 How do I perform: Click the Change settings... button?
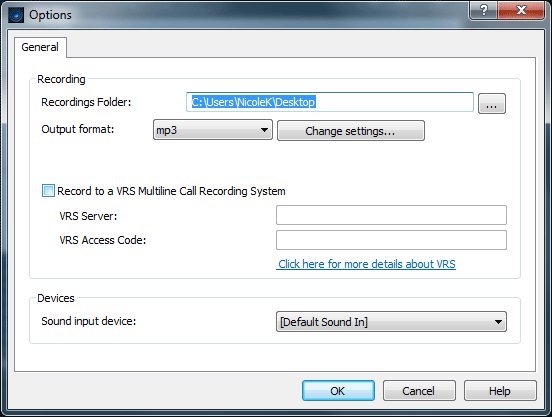click(x=351, y=131)
